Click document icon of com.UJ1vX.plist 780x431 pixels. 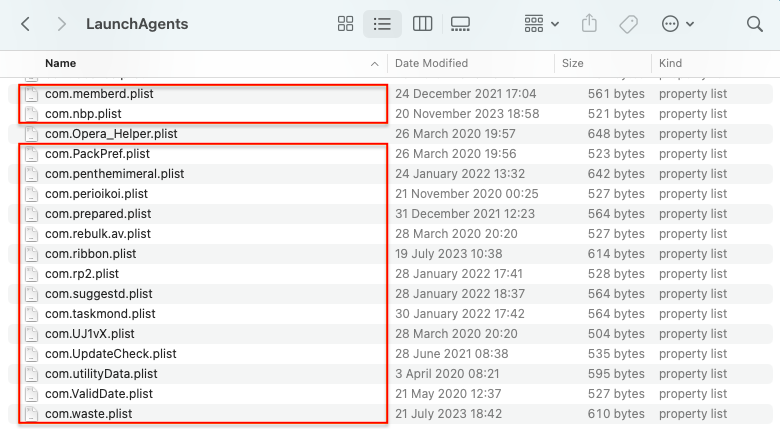point(31,333)
